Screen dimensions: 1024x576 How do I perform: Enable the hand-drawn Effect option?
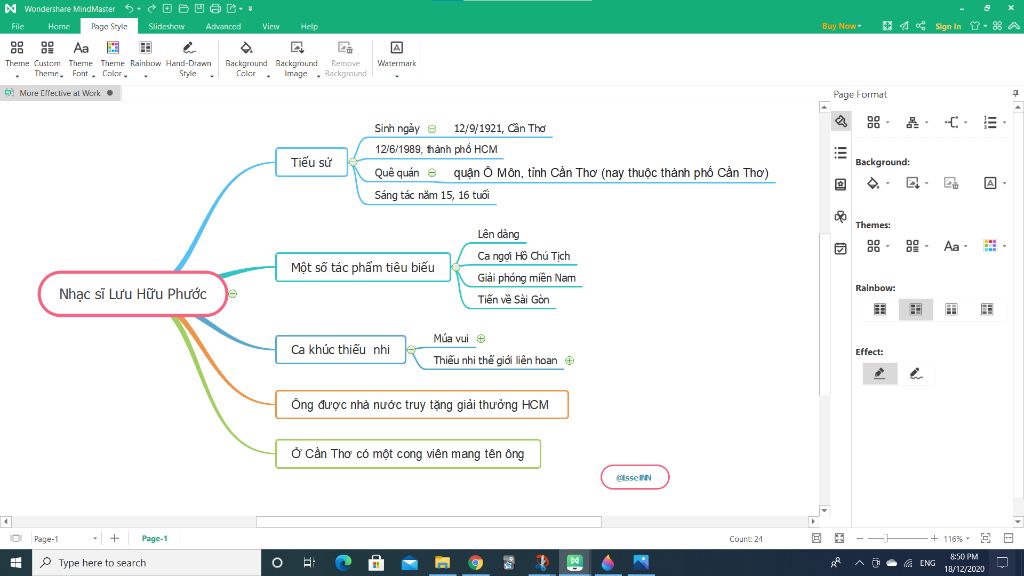coord(916,374)
